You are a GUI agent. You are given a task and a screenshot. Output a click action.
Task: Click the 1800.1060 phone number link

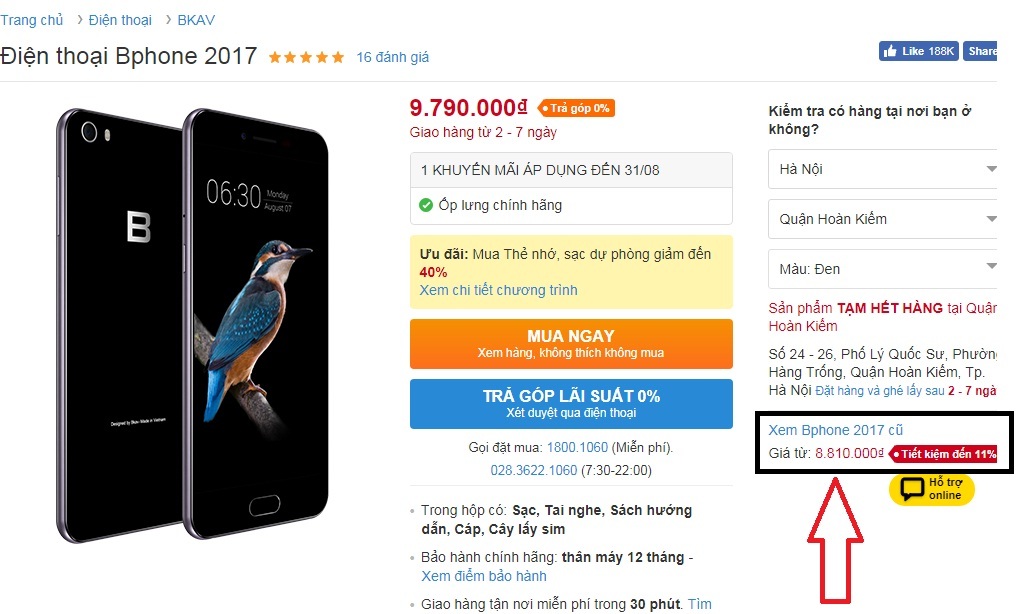point(577,447)
